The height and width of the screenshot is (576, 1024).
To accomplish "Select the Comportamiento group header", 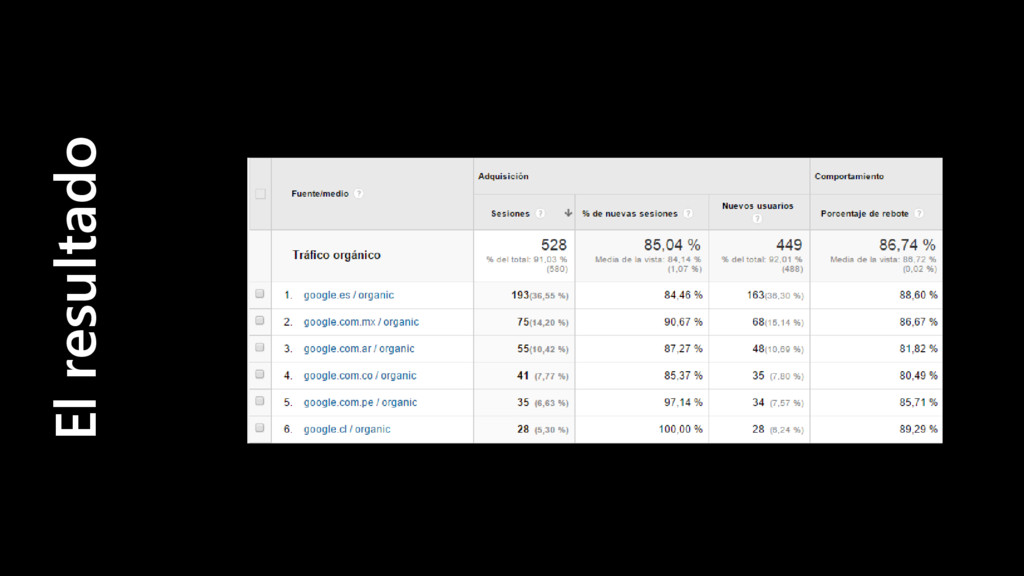I will click(849, 176).
